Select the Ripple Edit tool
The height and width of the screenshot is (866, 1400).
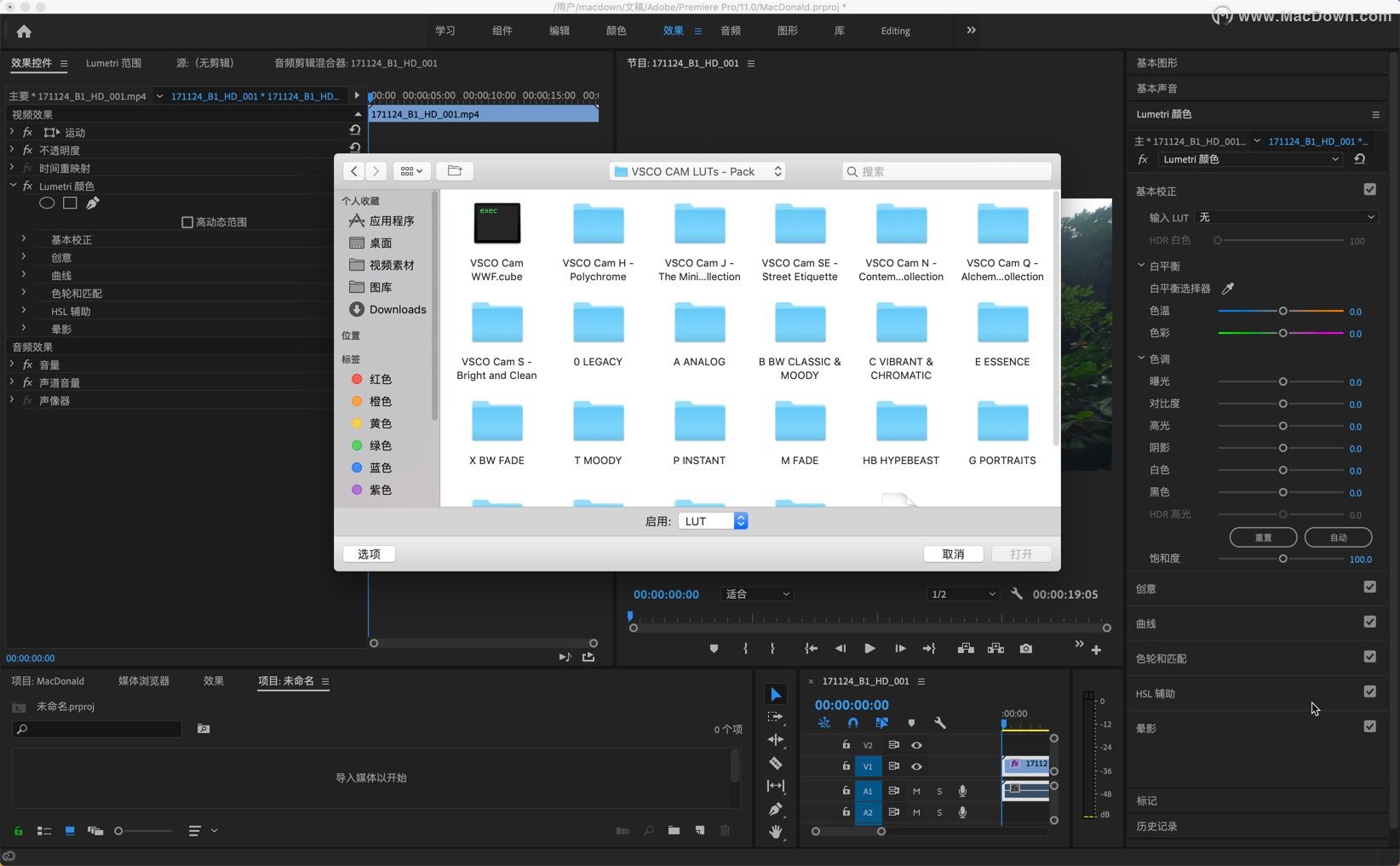click(x=775, y=740)
